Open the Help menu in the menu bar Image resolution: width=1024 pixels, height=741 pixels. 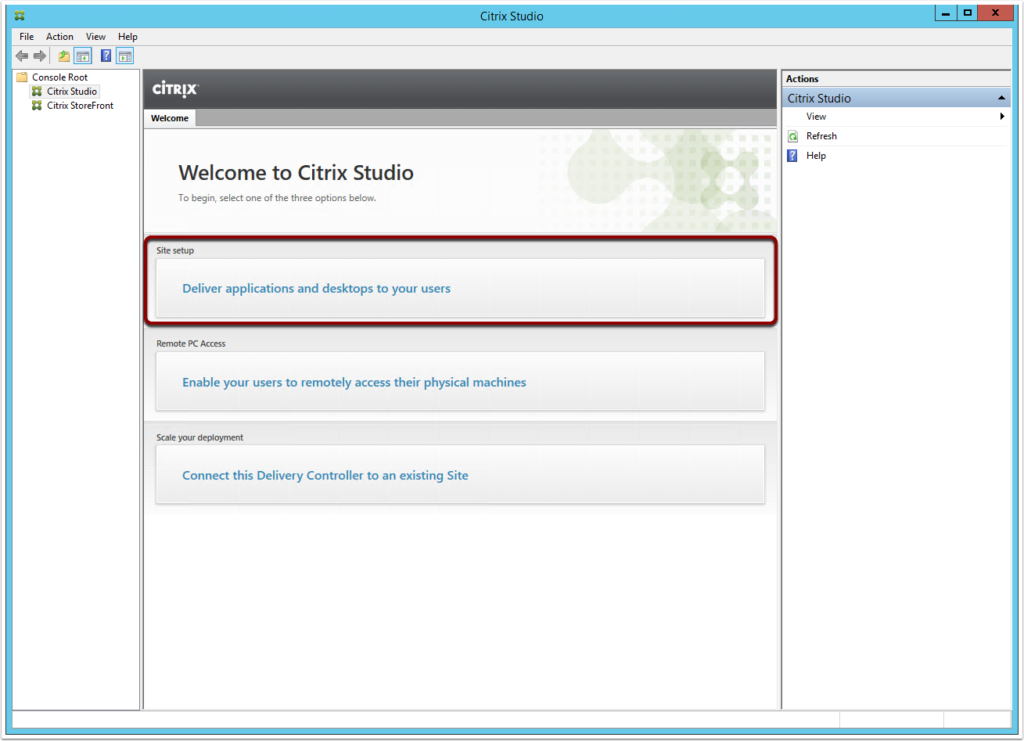pos(128,37)
